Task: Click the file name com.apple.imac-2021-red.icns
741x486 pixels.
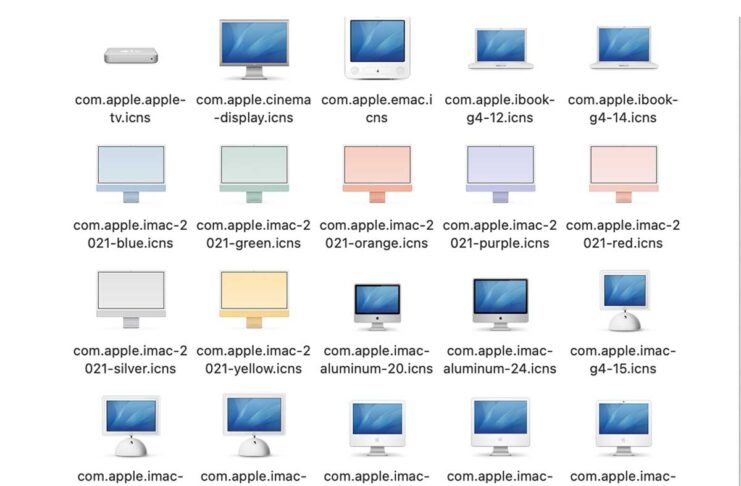Action: [623, 234]
